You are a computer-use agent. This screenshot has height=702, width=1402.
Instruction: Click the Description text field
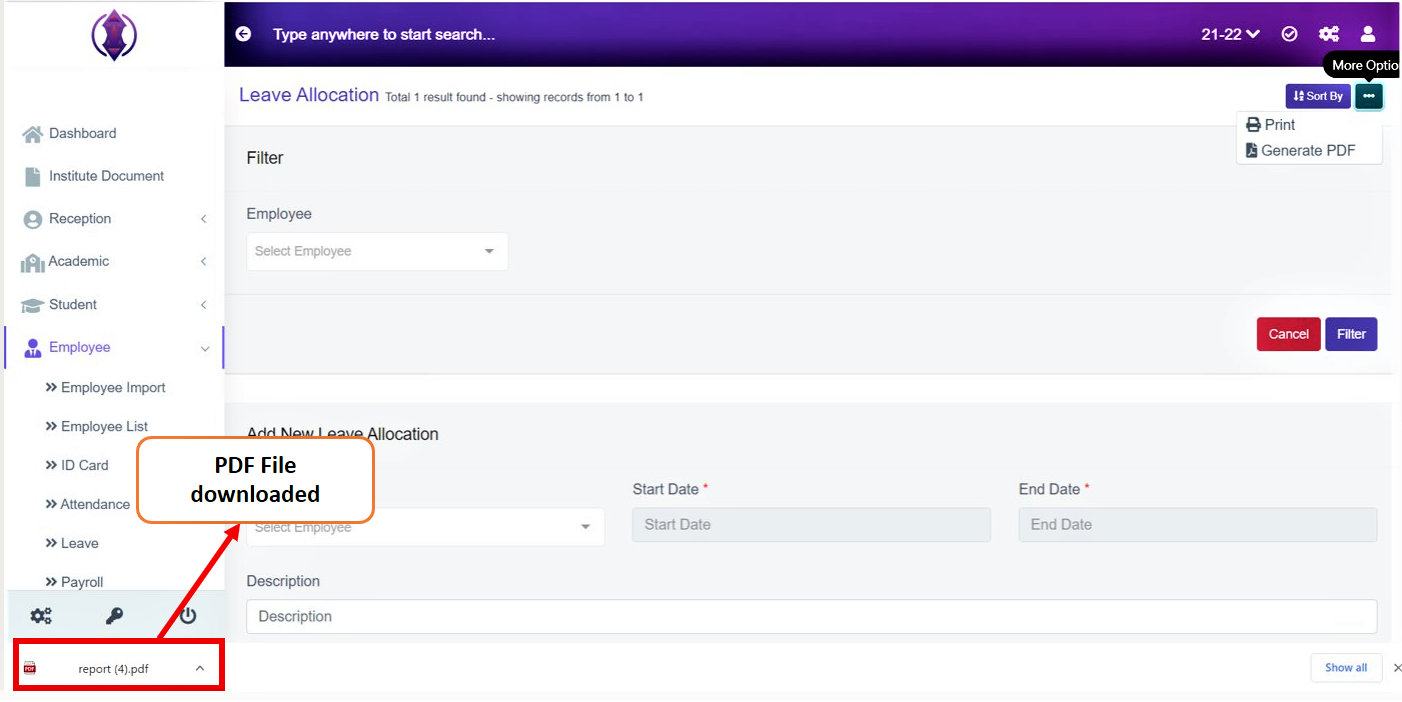(811, 617)
